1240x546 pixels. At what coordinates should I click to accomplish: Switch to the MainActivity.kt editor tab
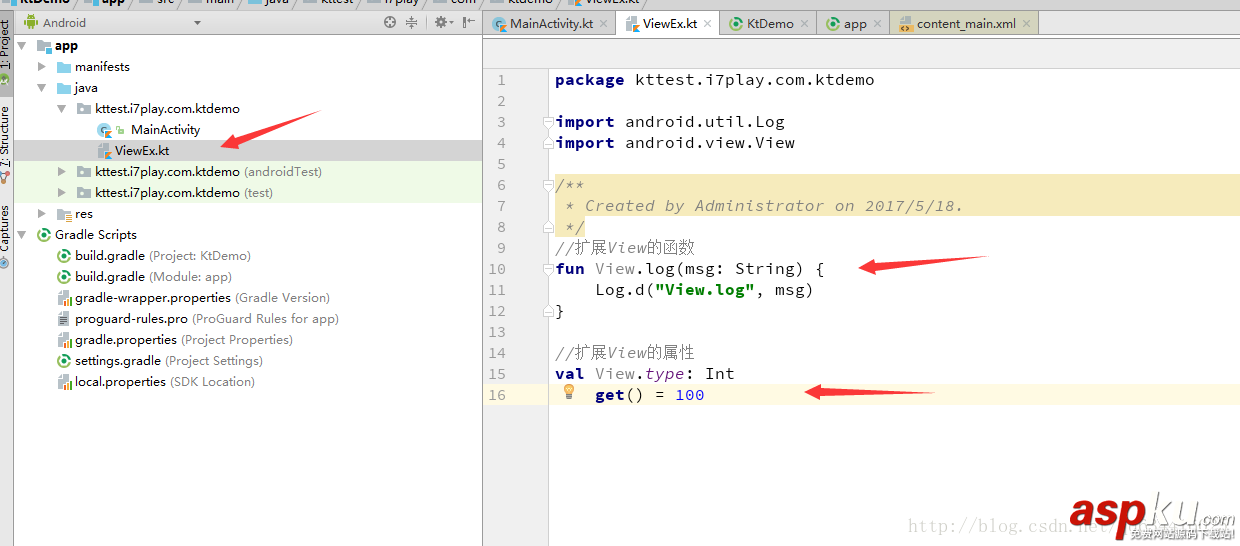tap(551, 24)
